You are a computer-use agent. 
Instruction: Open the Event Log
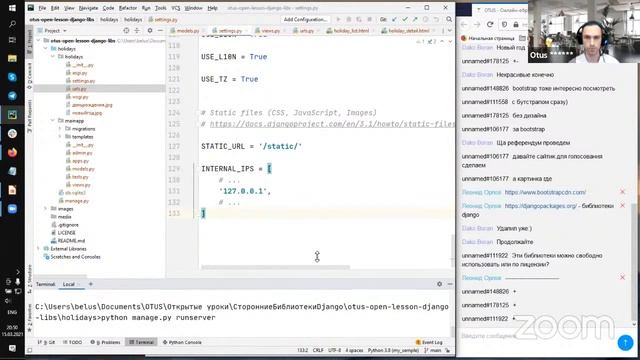pos(429,342)
